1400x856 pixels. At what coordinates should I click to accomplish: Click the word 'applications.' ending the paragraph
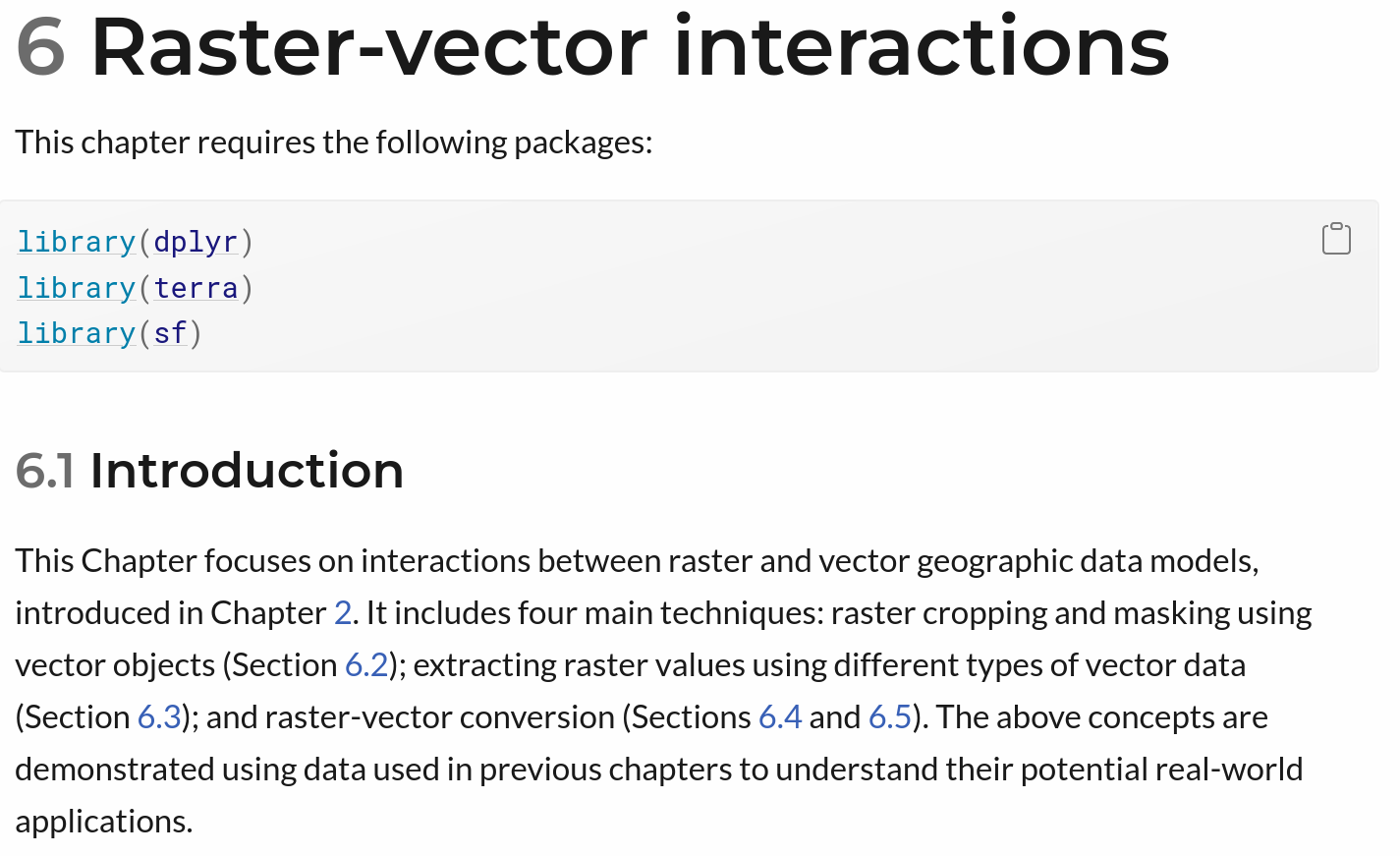click(x=104, y=822)
